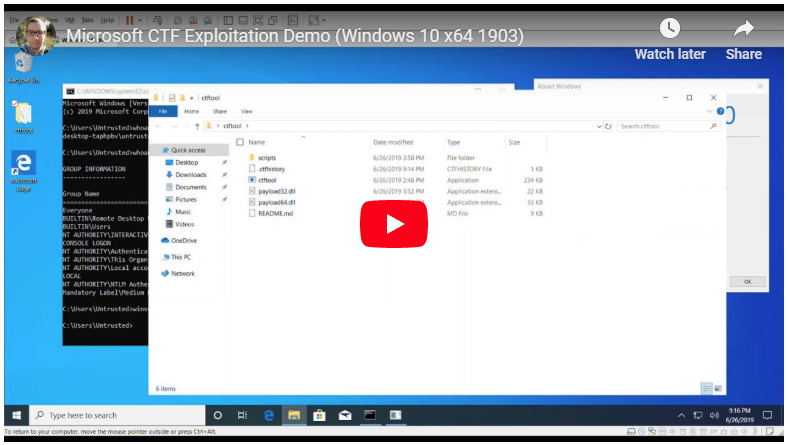Select README.md file
The height and width of the screenshot is (445, 790).
tap(275, 213)
